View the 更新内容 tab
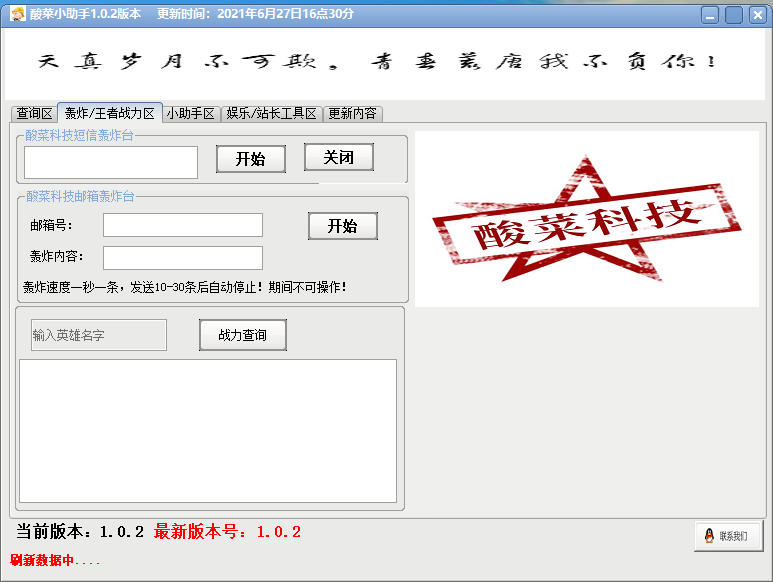 pyautogui.click(x=352, y=114)
